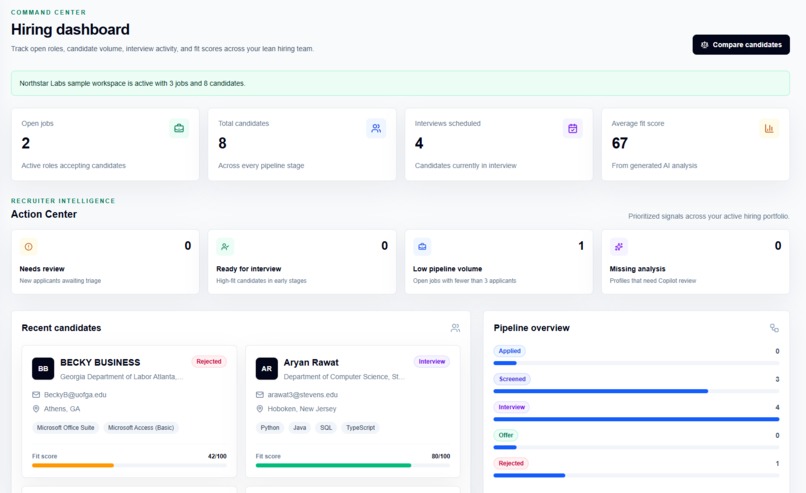Click Becky Business orange fit score bar
This screenshot has width=806, height=493.
coord(72,465)
